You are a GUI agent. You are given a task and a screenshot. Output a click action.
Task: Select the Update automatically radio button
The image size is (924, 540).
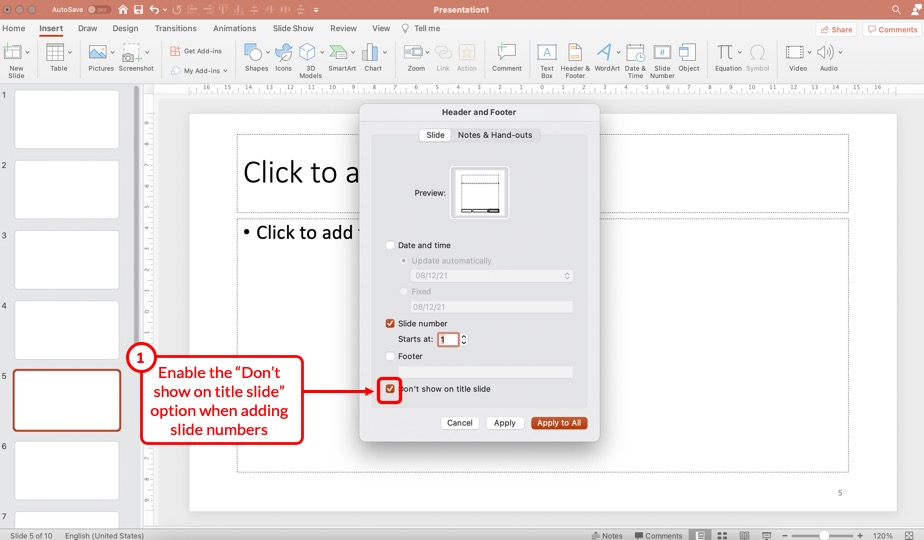pos(404,261)
